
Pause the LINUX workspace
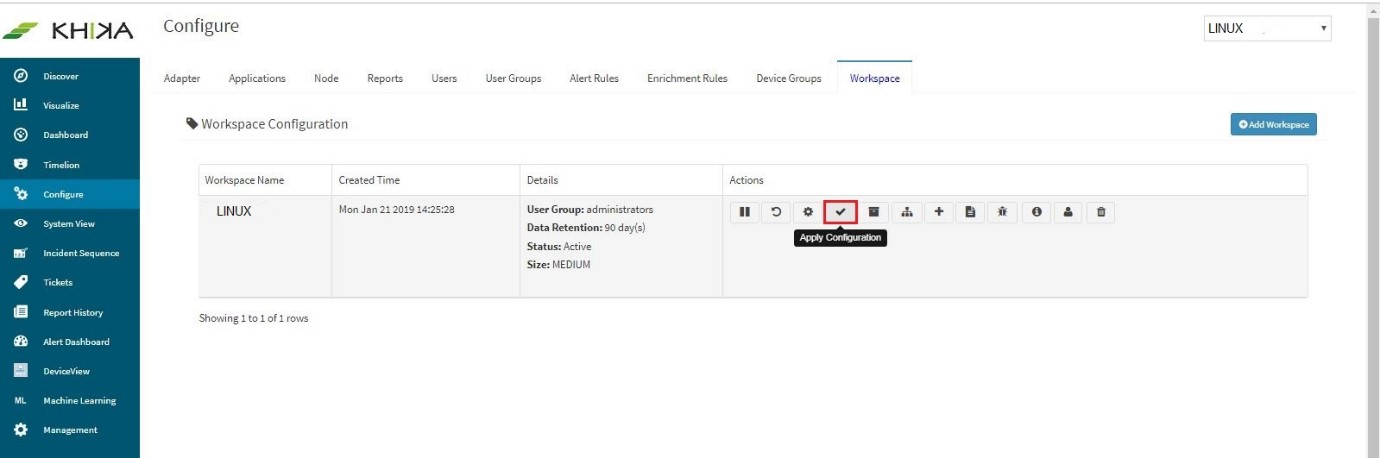[744, 212]
